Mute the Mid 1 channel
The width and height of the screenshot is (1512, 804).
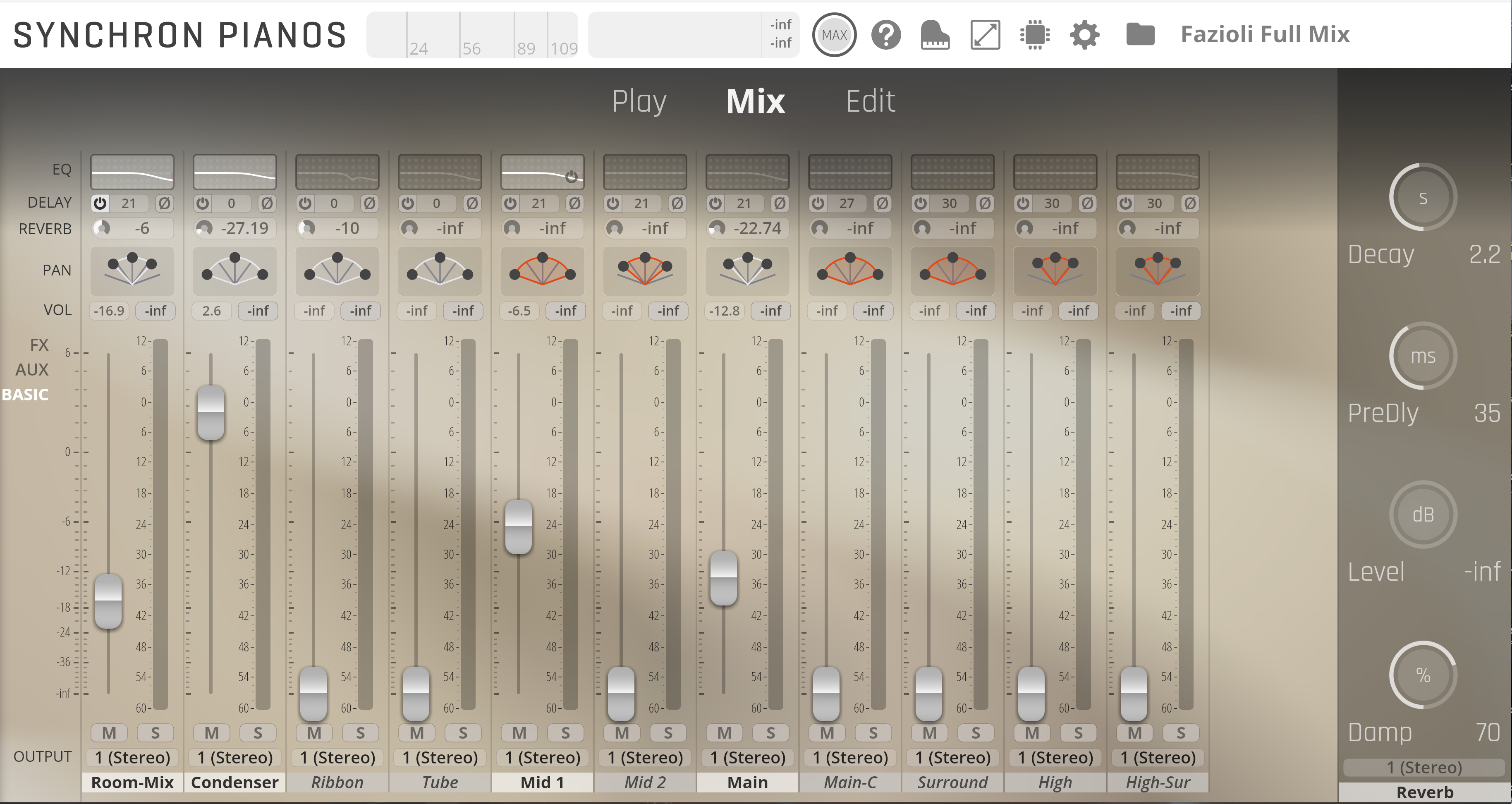519,733
